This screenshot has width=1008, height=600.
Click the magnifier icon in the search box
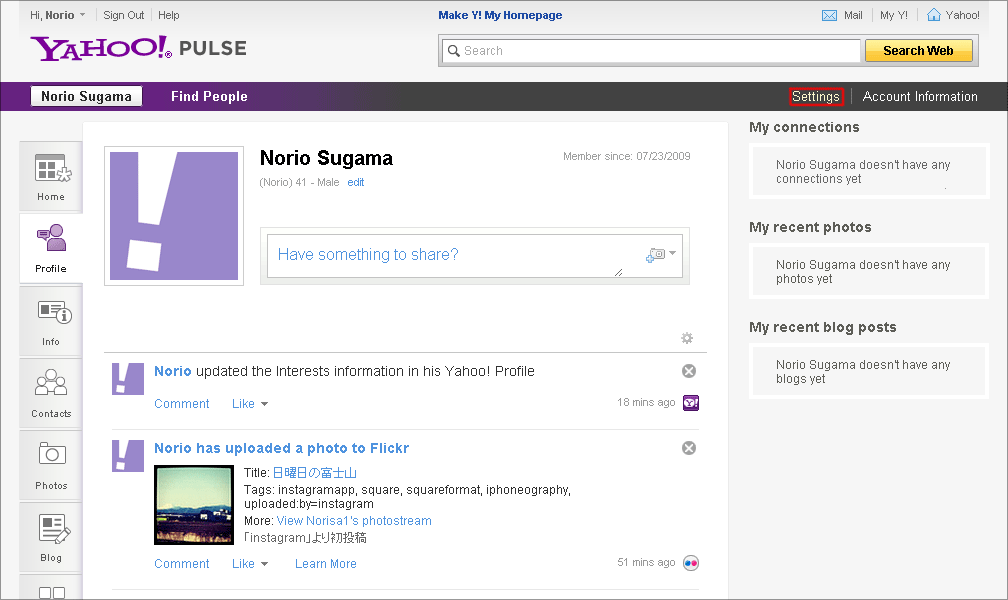[454, 51]
